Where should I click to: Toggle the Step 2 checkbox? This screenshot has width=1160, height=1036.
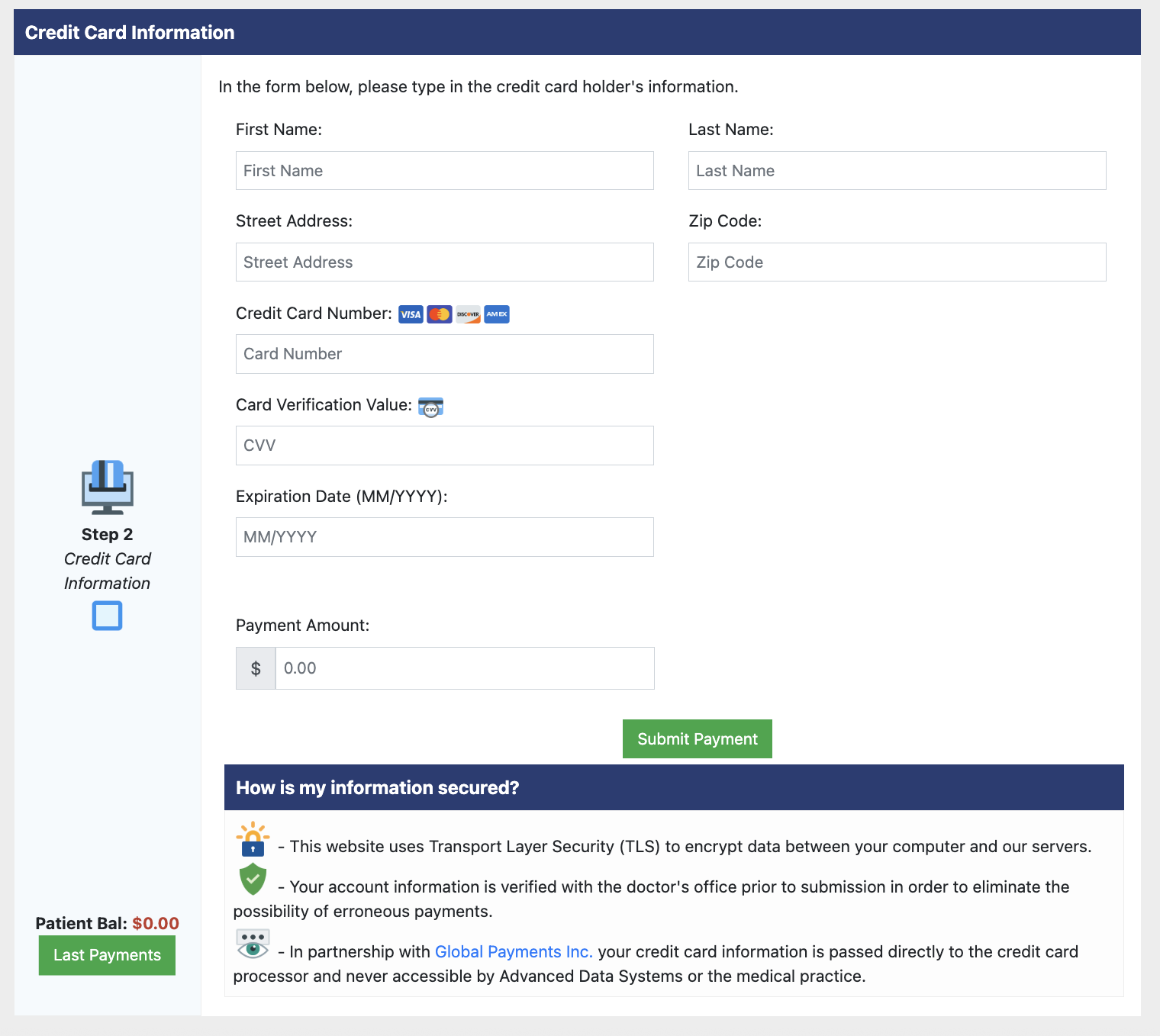pos(107,616)
